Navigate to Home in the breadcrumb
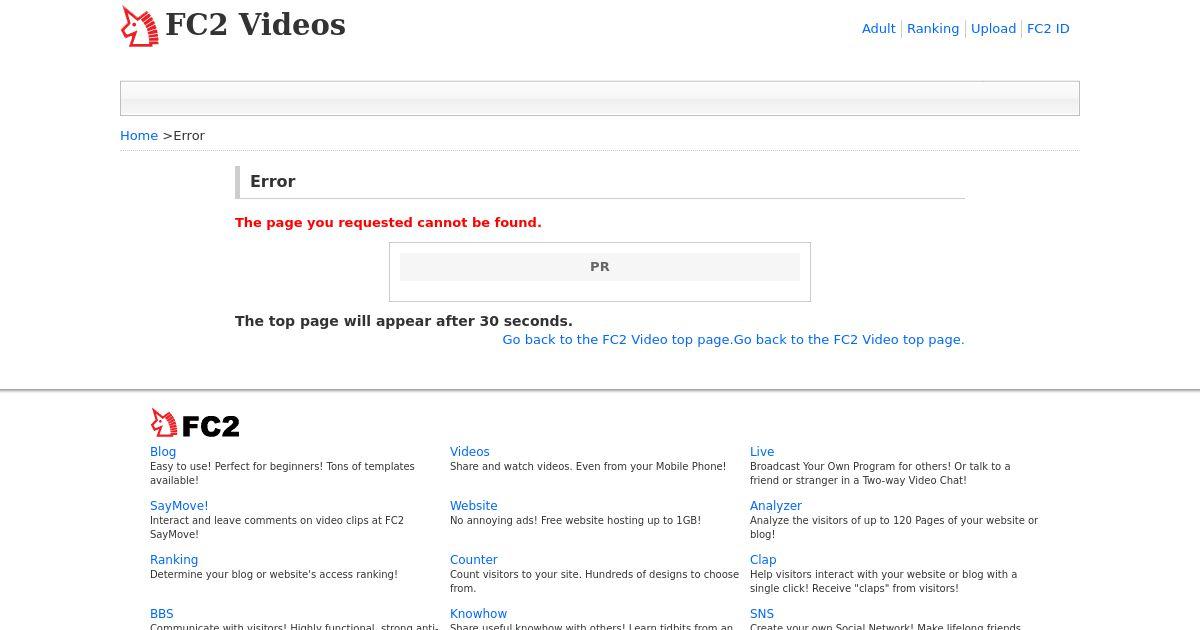 point(139,136)
